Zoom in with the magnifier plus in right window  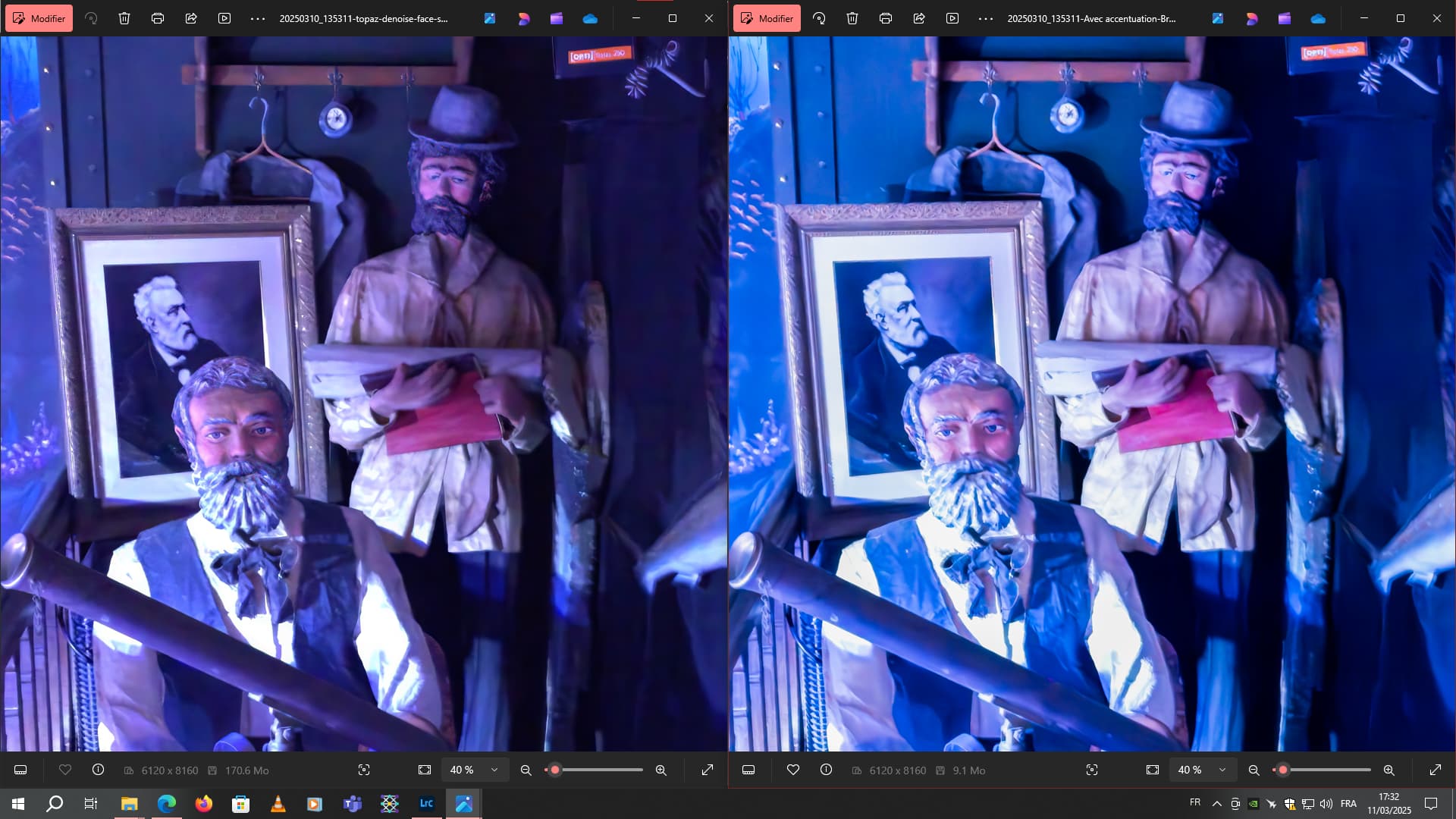pyautogui.click(x=1389, y=770)
